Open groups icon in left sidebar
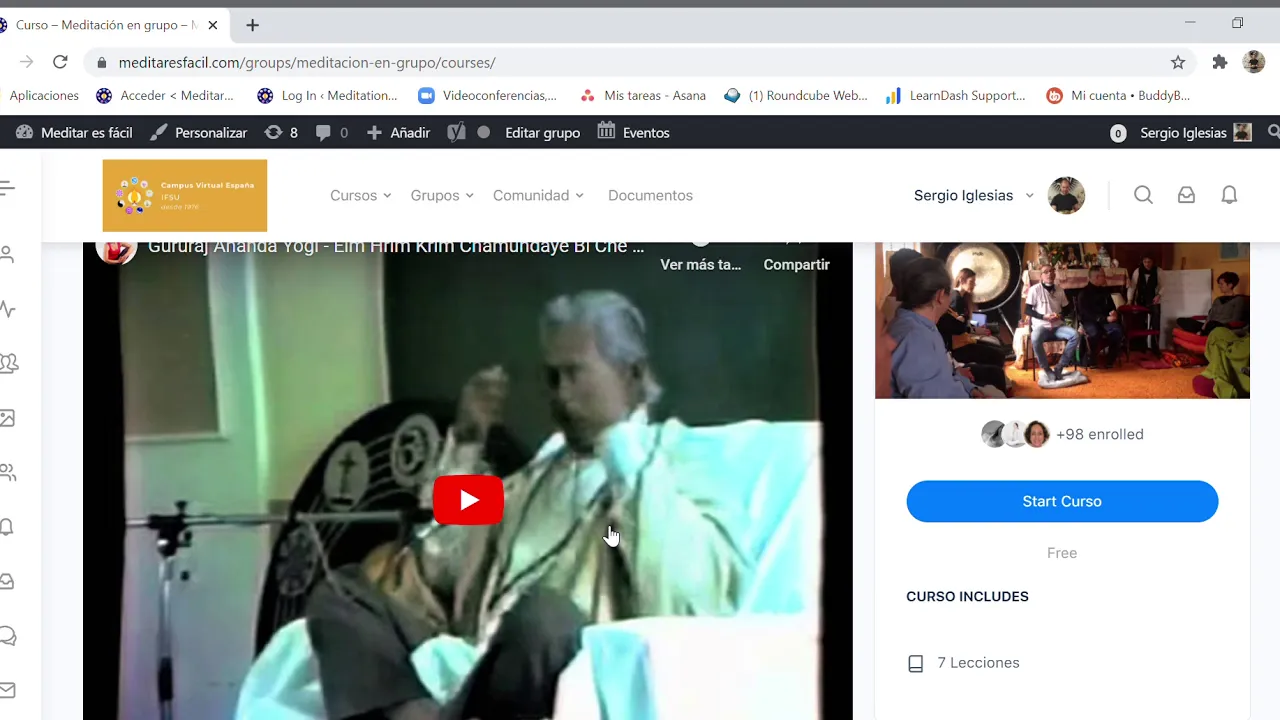Viewport: 1280px width, 720px height. point(9,363)
